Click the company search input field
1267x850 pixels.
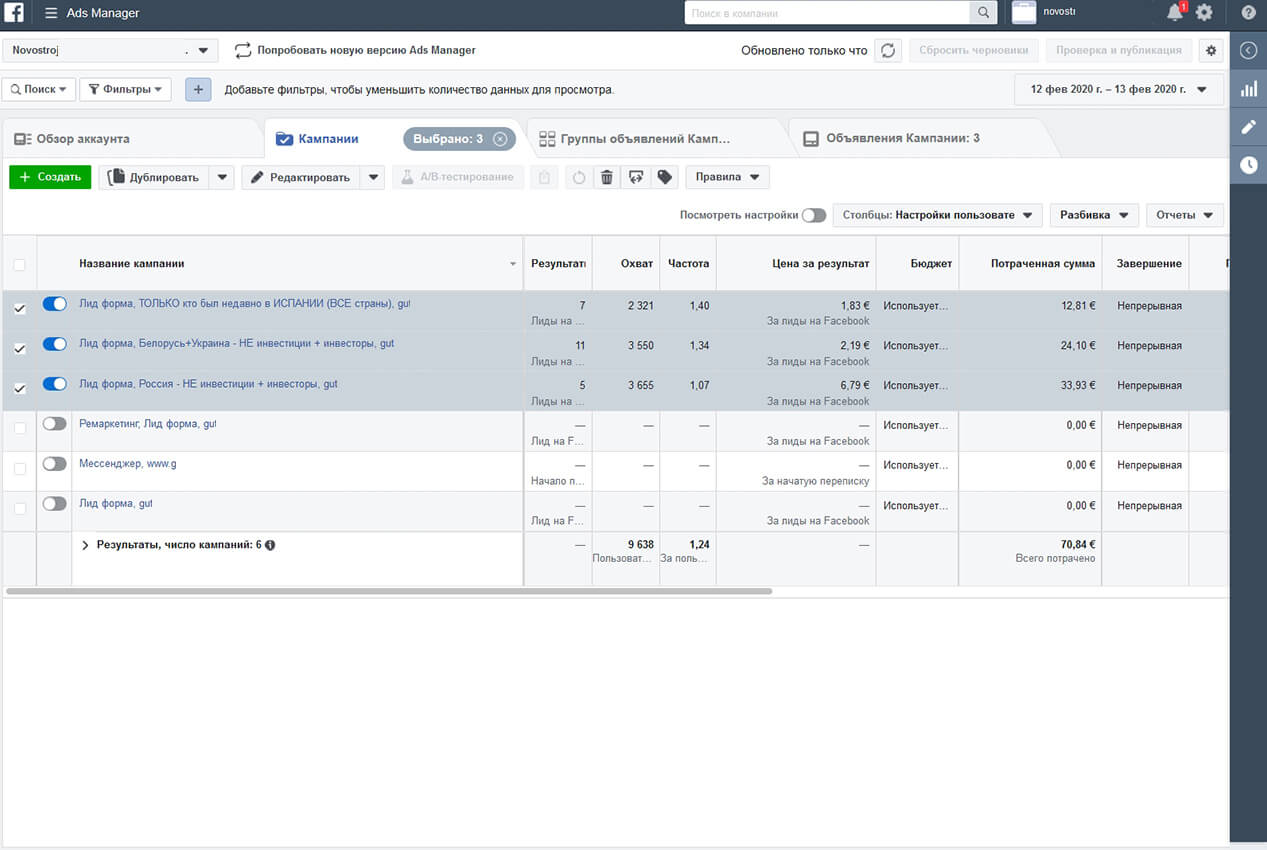827,13
